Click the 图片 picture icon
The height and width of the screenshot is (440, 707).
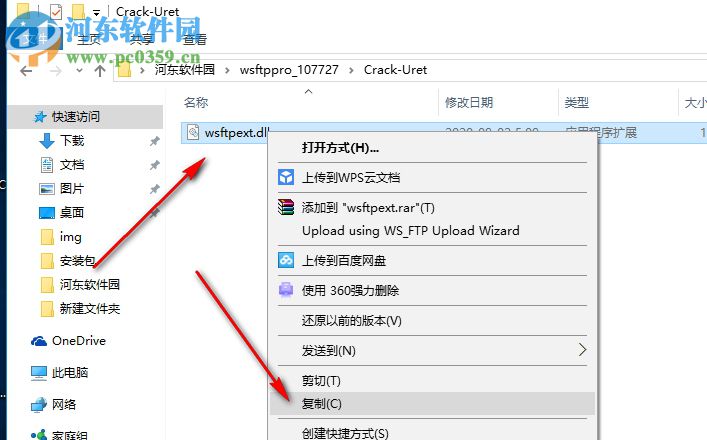47,189
